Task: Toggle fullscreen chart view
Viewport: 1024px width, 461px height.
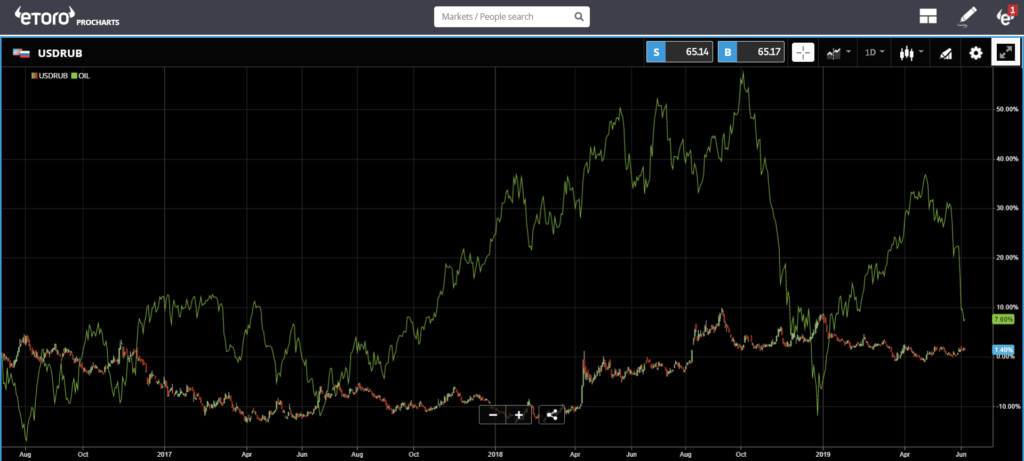Action: tap(1006, 52)
